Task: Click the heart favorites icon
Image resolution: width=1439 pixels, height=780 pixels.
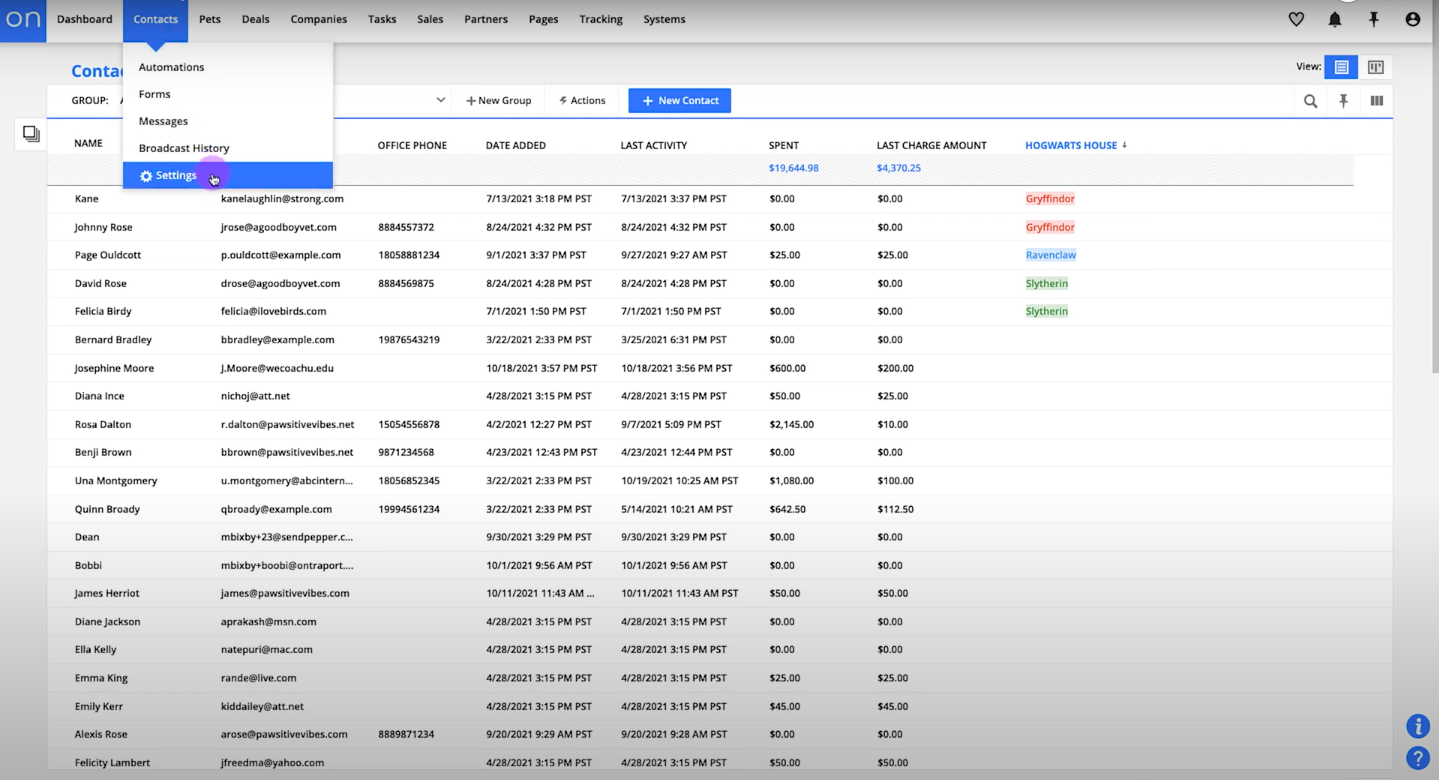Action: click(1296, 19)
